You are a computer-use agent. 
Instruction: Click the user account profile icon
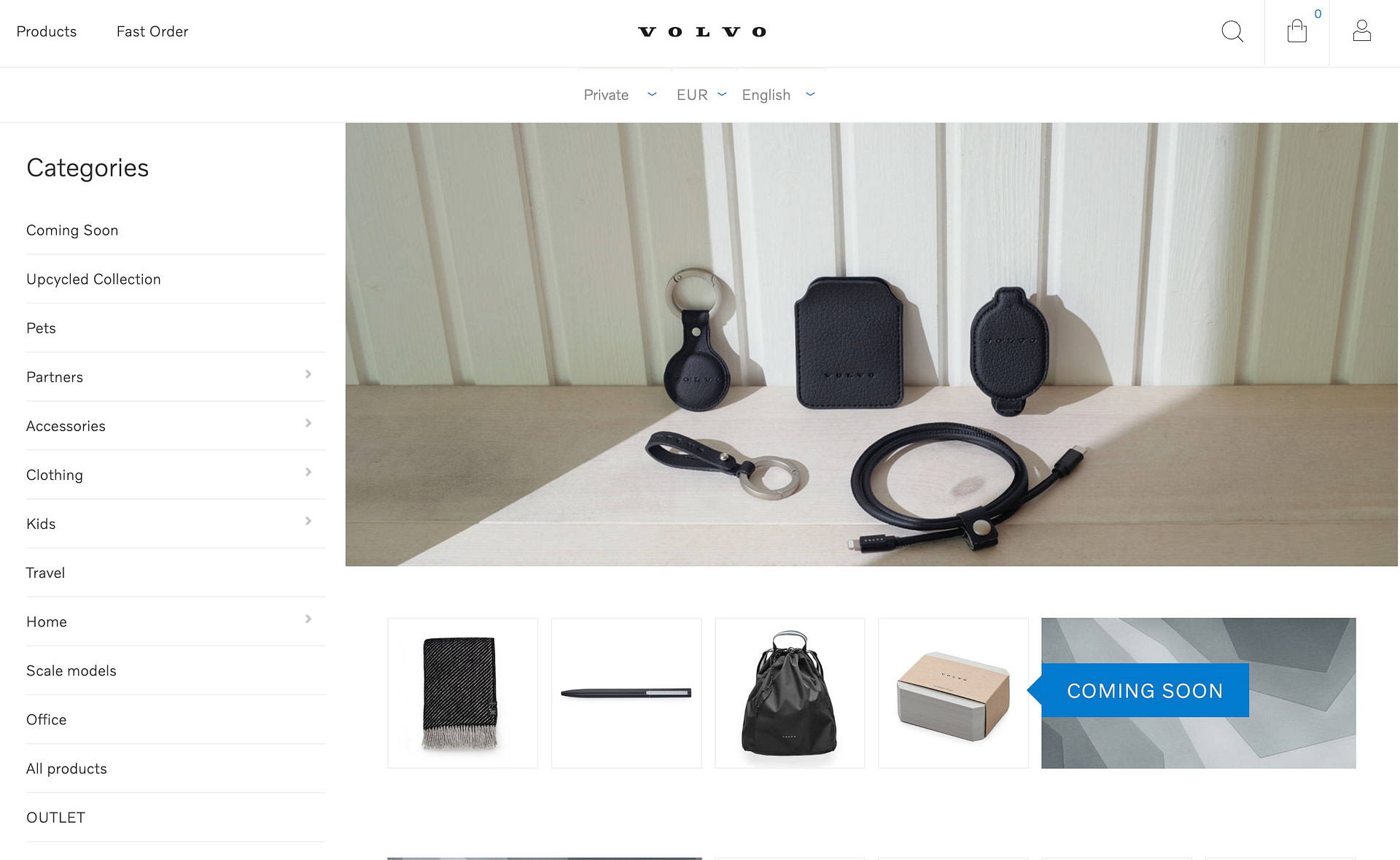(x=1361, y=31)
